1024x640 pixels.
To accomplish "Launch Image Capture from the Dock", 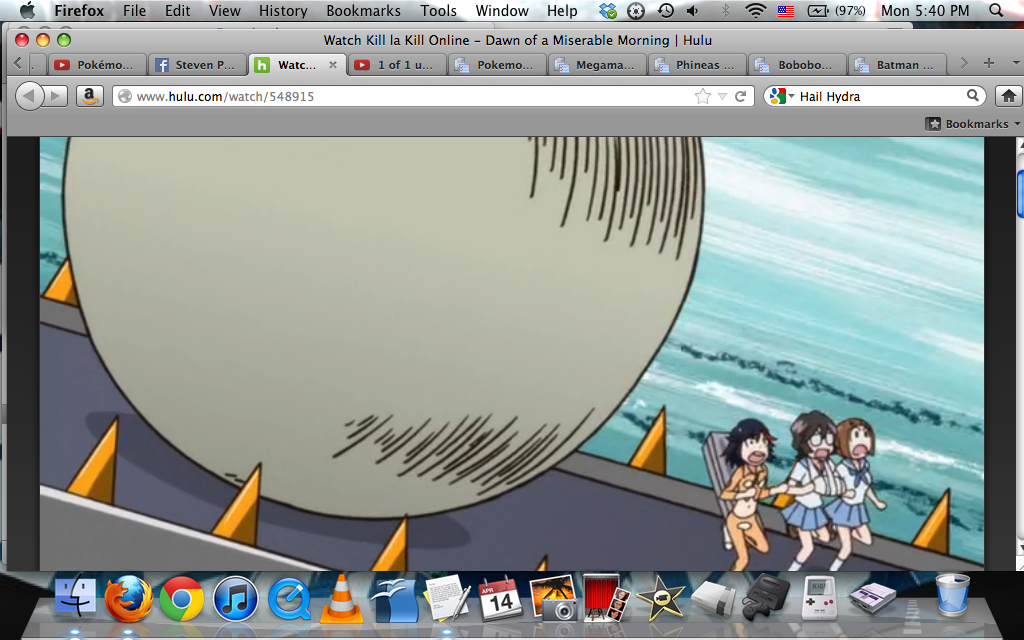I will 554,598.
